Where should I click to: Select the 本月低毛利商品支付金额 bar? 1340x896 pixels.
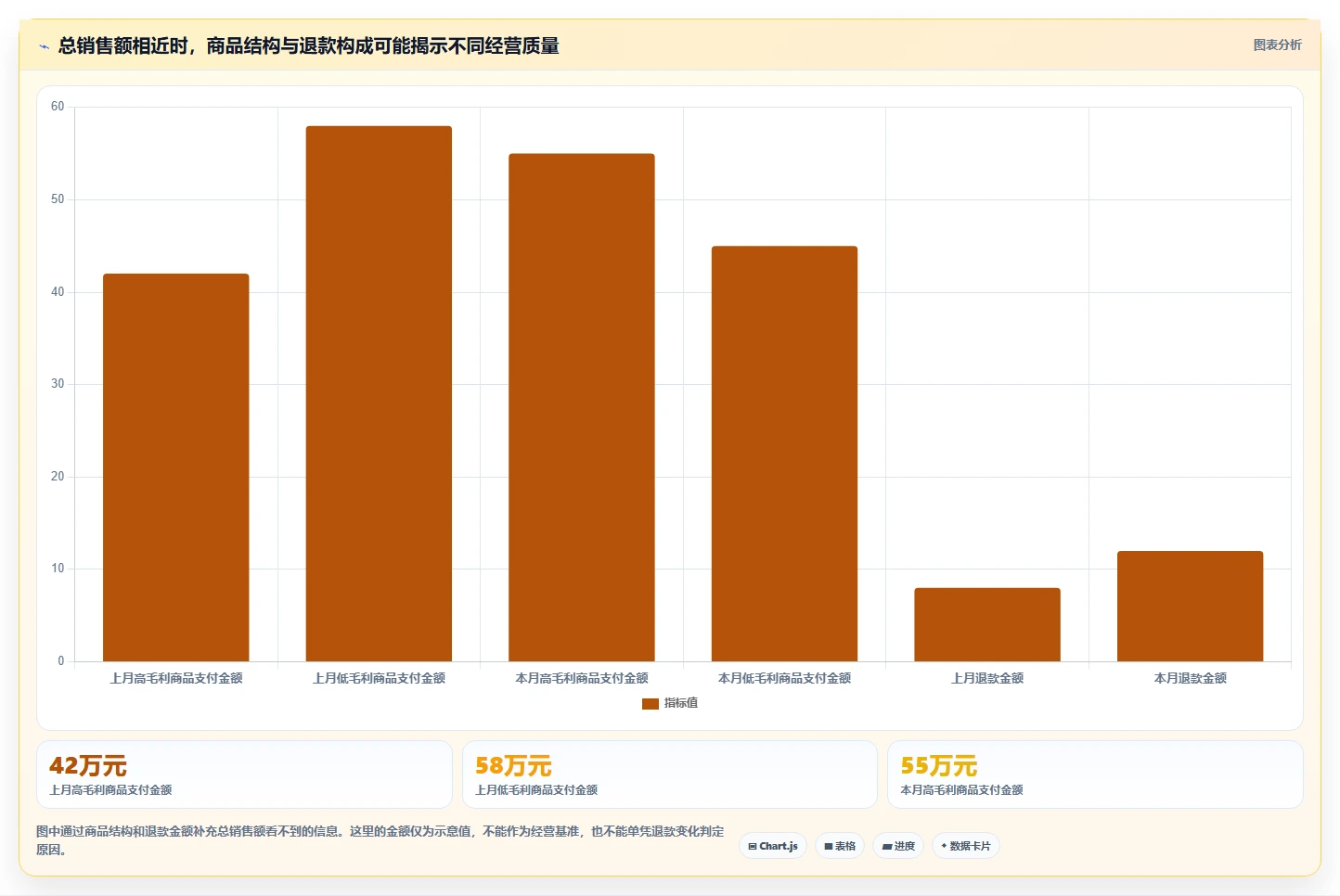point(784,454)
